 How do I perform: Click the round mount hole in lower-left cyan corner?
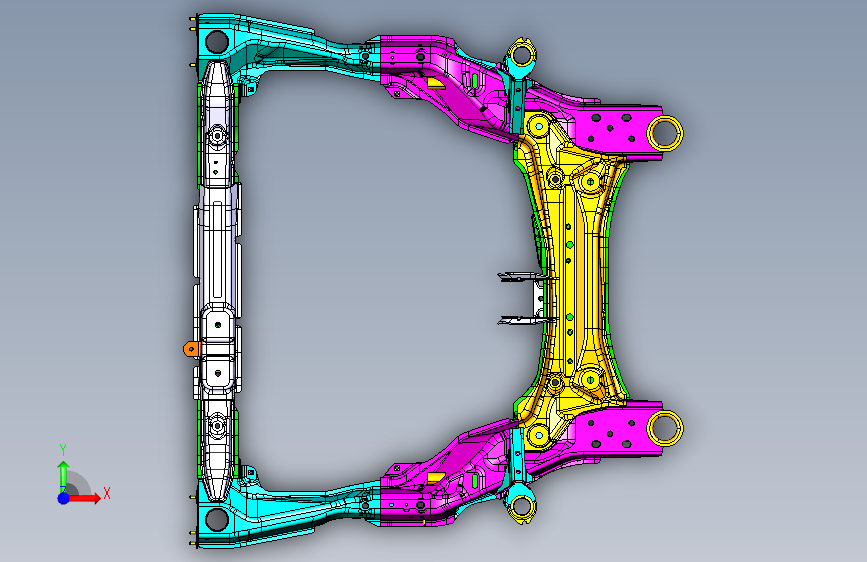click(216, 519)
